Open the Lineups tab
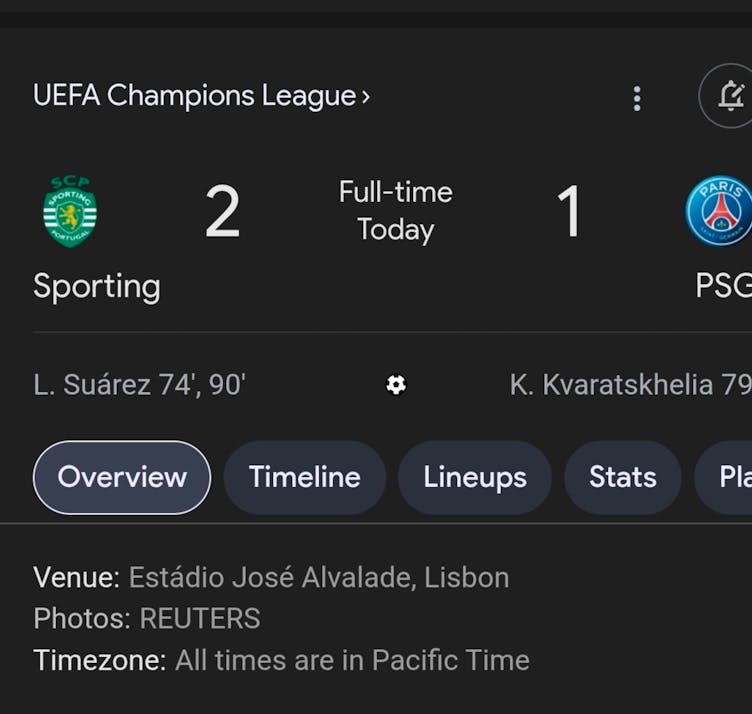The image size is (752, 714). coord(474,477)
